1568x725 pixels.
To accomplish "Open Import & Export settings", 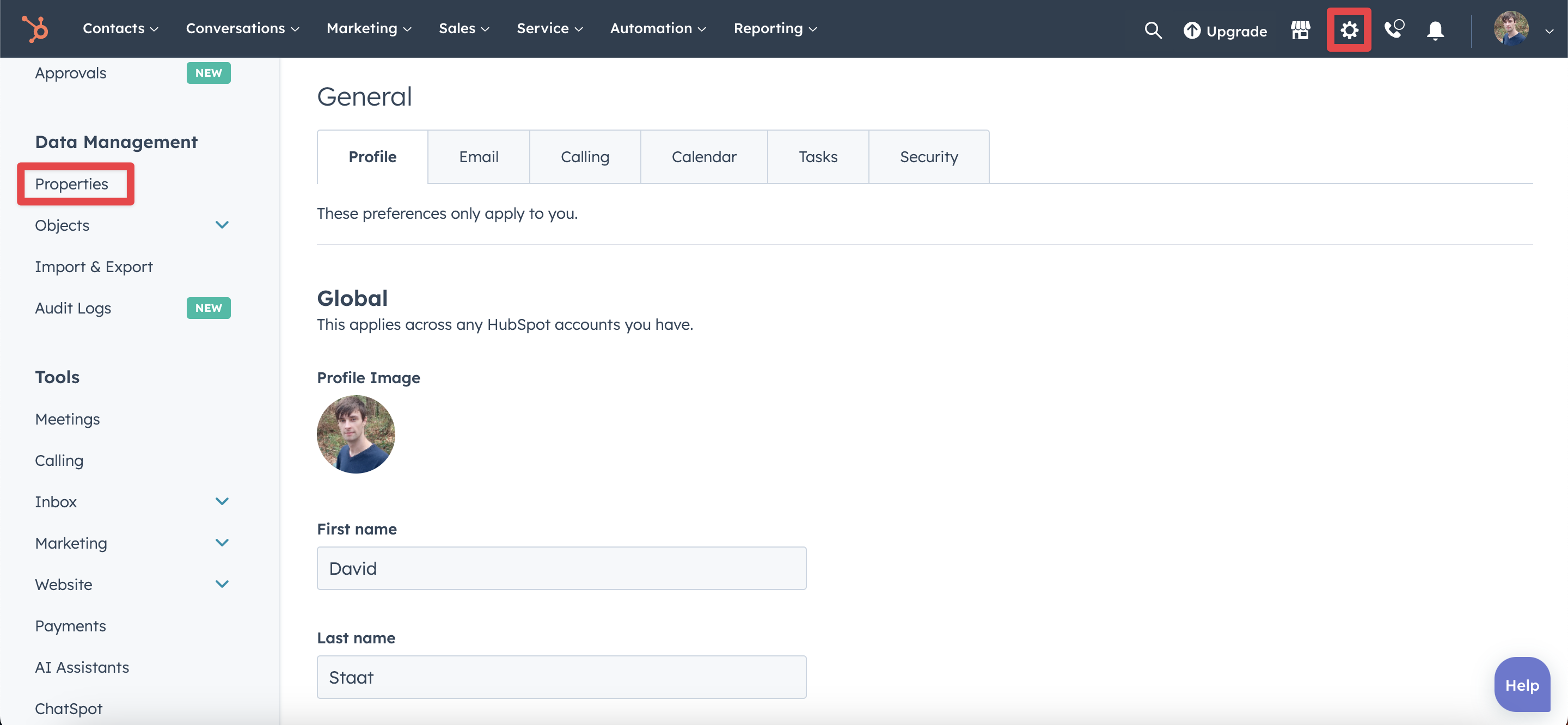I will [94, 267].
